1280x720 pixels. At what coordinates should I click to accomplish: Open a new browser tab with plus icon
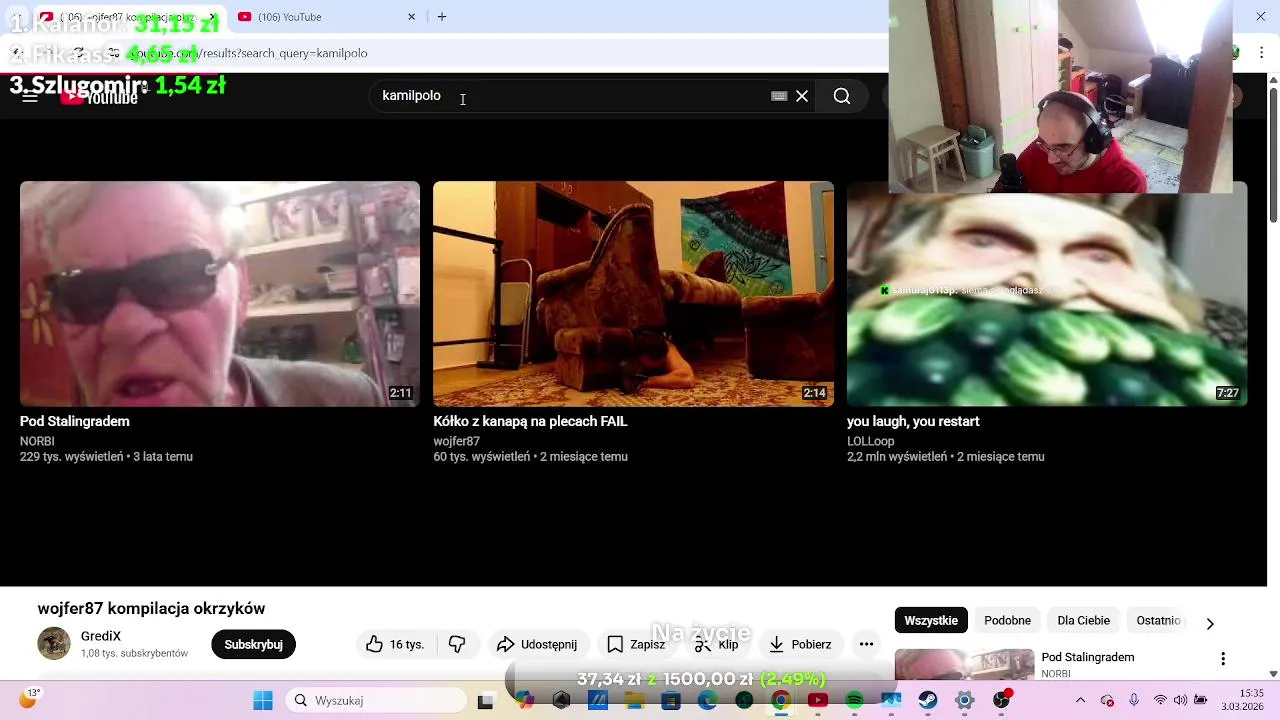point(442,17)
